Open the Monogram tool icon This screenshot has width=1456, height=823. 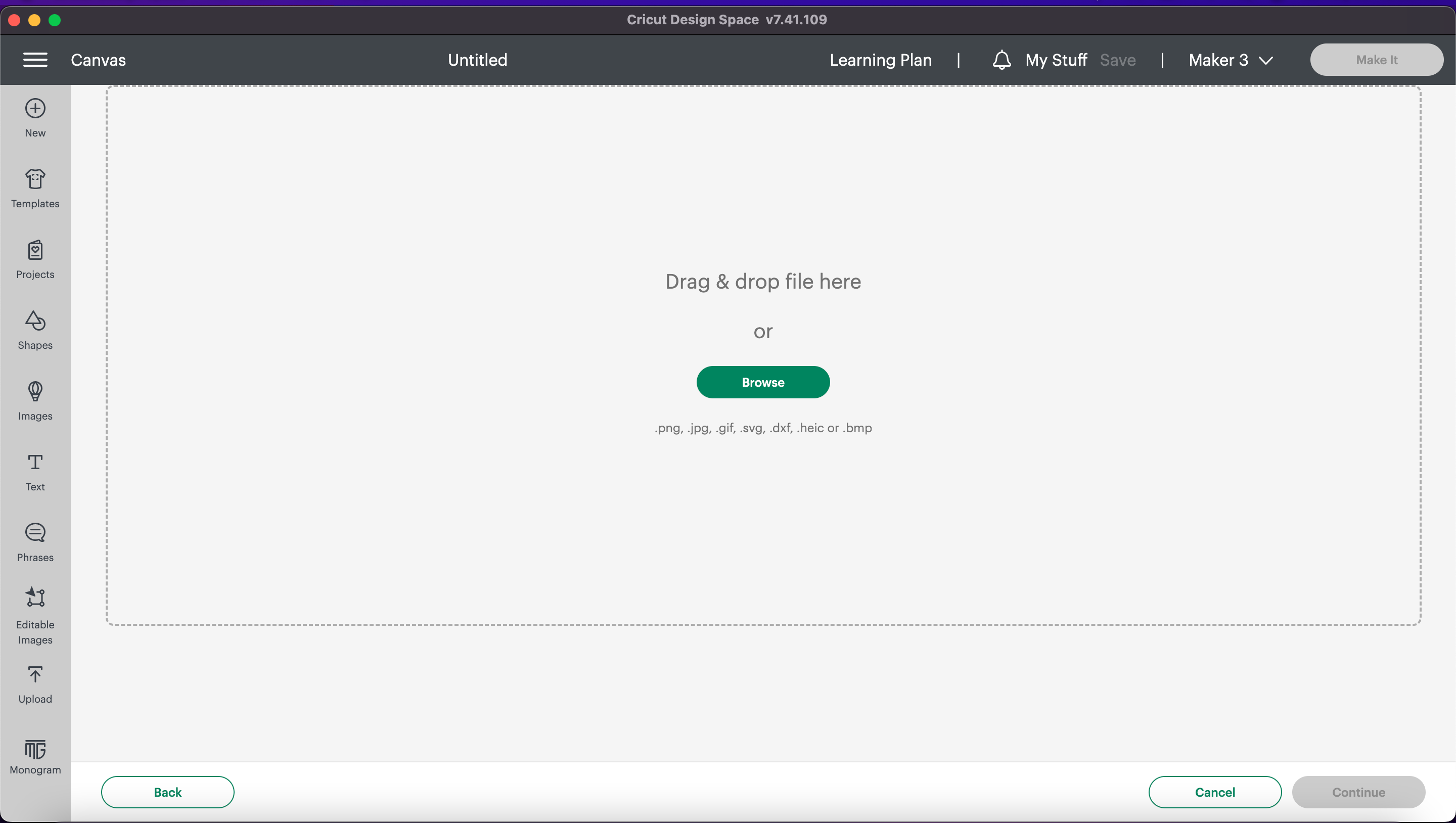tap(35, 750)
